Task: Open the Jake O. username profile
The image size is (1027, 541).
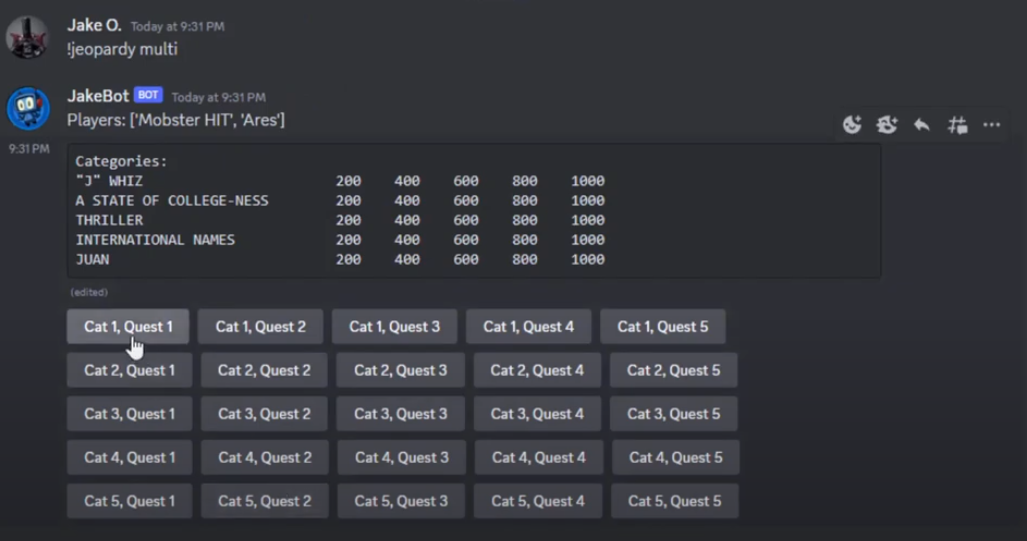Action: (x=94, y=25)
